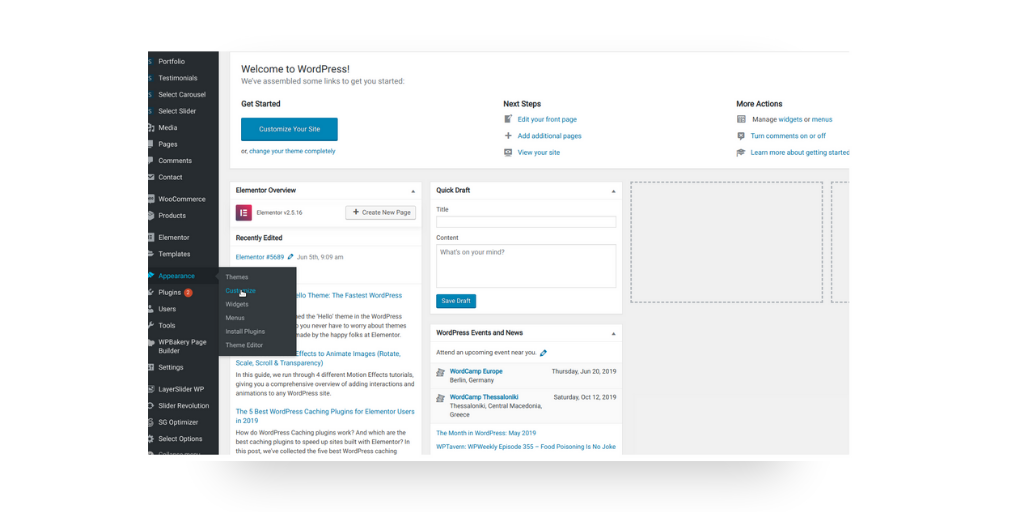Click the Elementor logo icon in overview
This screenshot has height=512, width=1024.
(244, 212)
